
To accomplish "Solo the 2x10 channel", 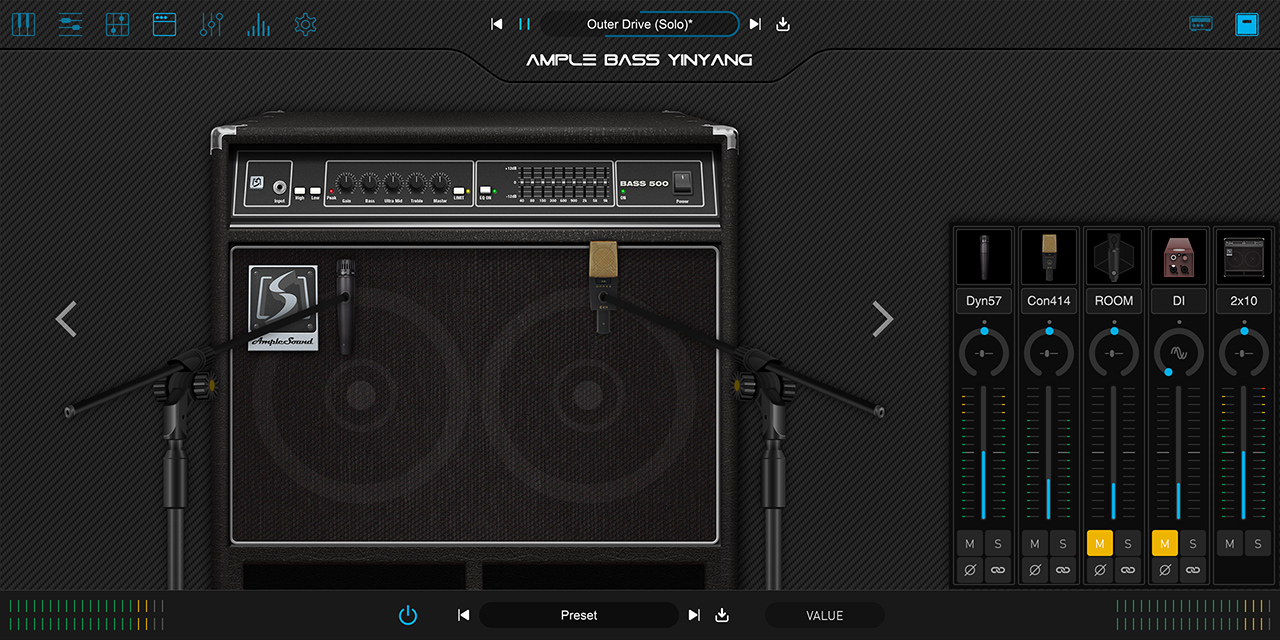I will tap(1258, 544).
